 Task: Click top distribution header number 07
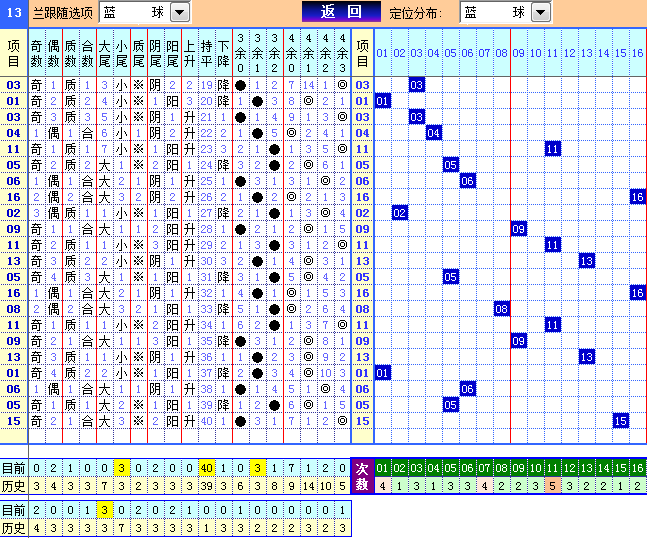coord(484,53)
